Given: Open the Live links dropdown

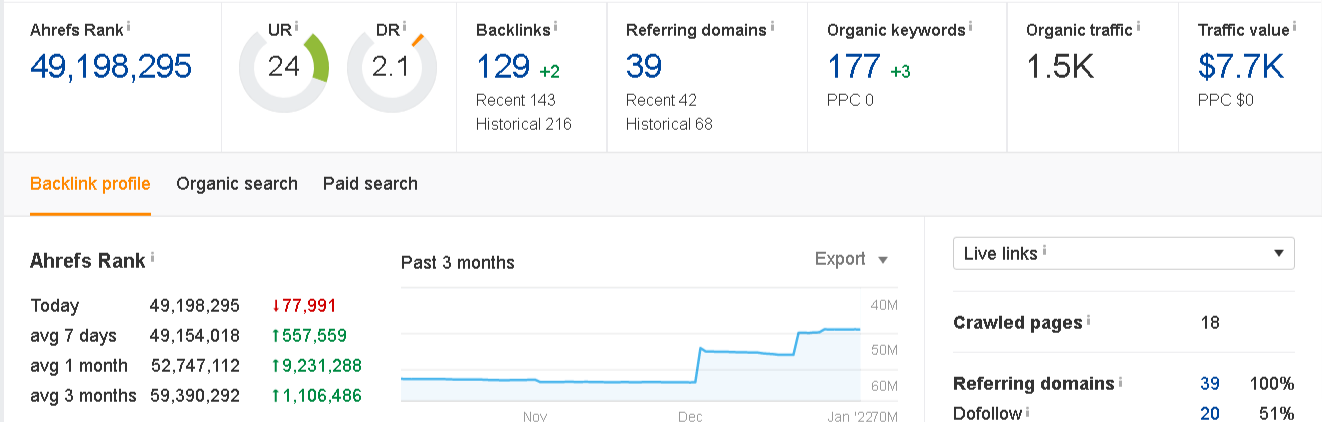Looking at the screenshot, I should [x=1124, y=254].
